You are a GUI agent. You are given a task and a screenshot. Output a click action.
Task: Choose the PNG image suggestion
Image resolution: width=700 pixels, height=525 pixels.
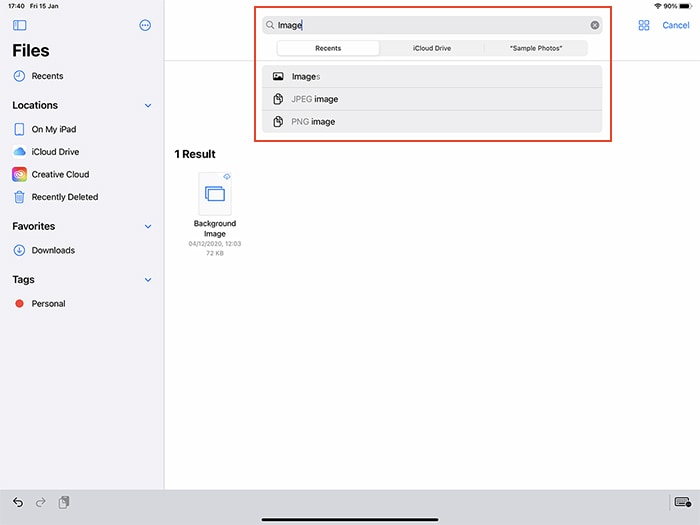(x=432, y=121)
